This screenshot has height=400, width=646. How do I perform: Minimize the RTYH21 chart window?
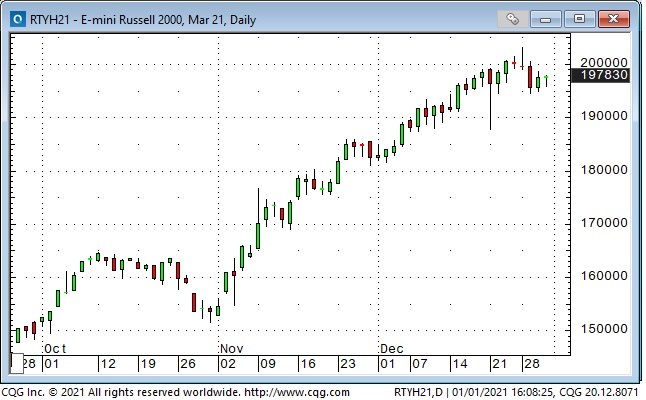[x=545, y=19]
